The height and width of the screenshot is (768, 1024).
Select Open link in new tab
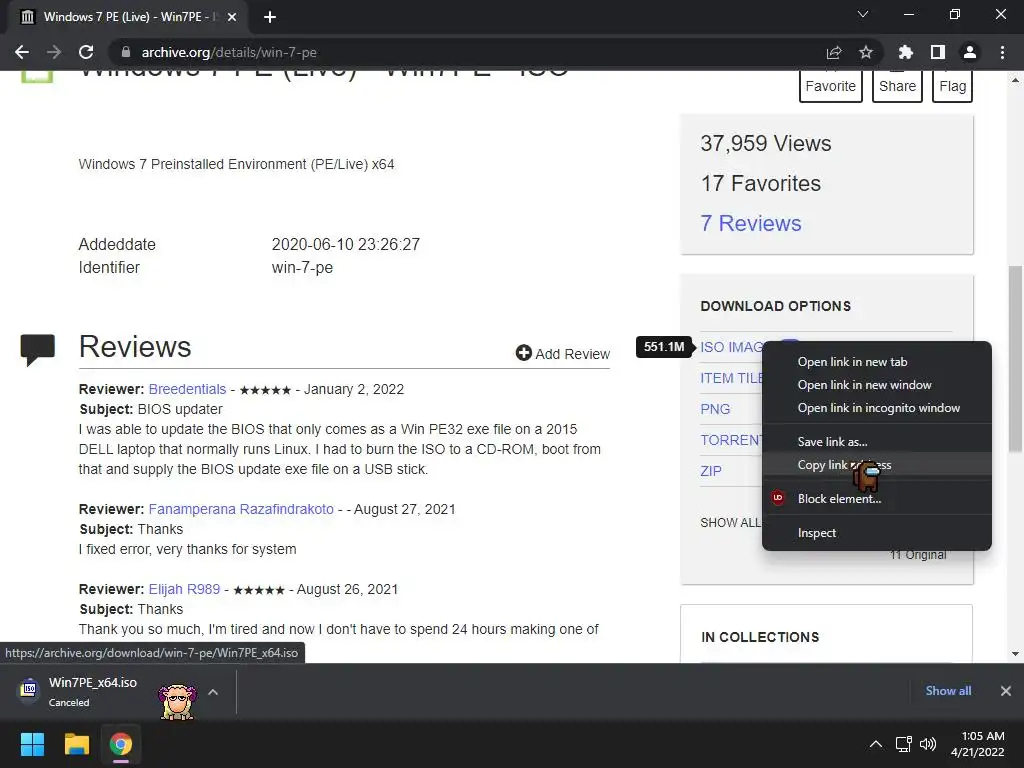876,362
